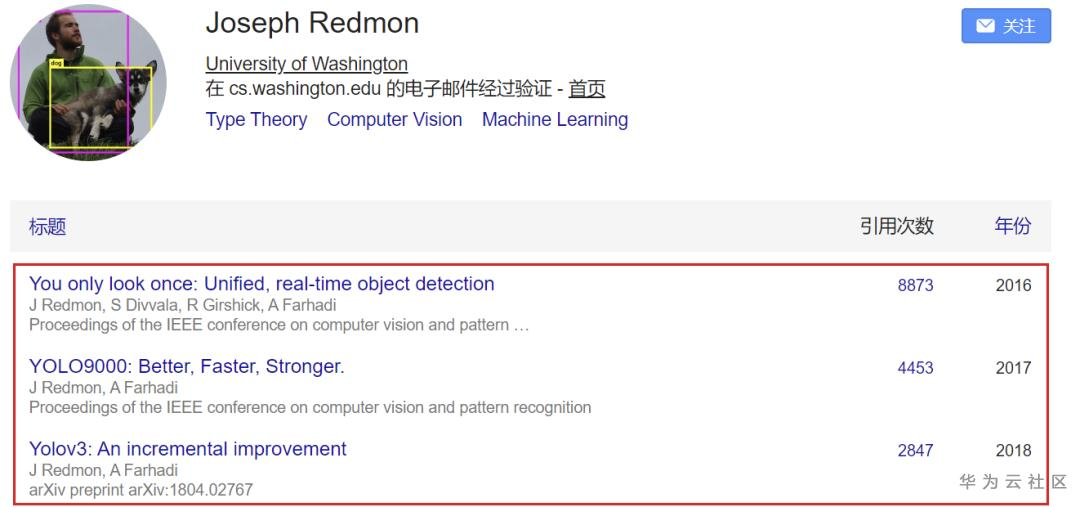Open the YOLO9000: Better, Faster, Stronger paper

tap(187, 367)
